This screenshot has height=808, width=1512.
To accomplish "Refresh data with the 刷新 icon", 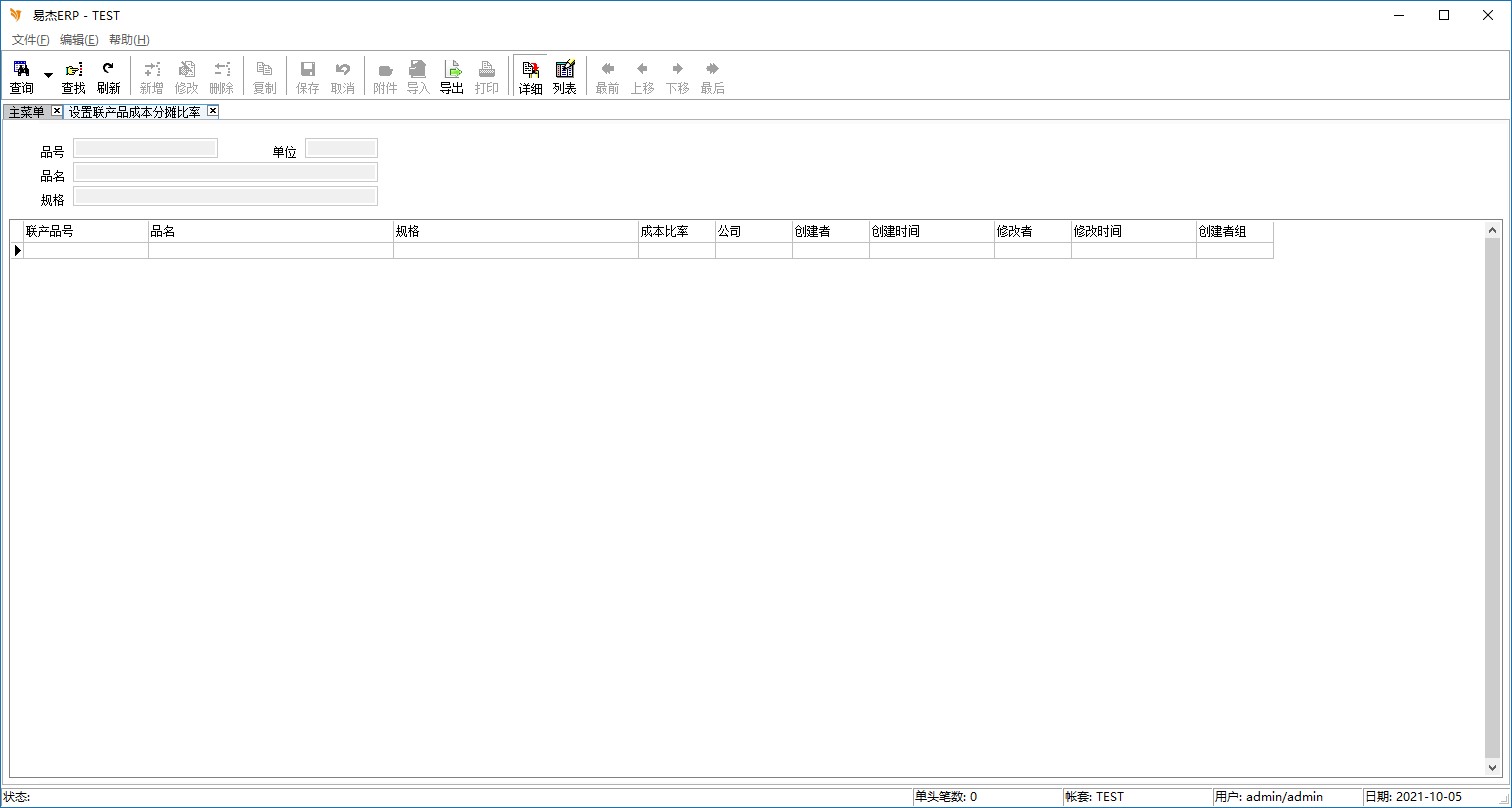I will [x=108, y=77].
